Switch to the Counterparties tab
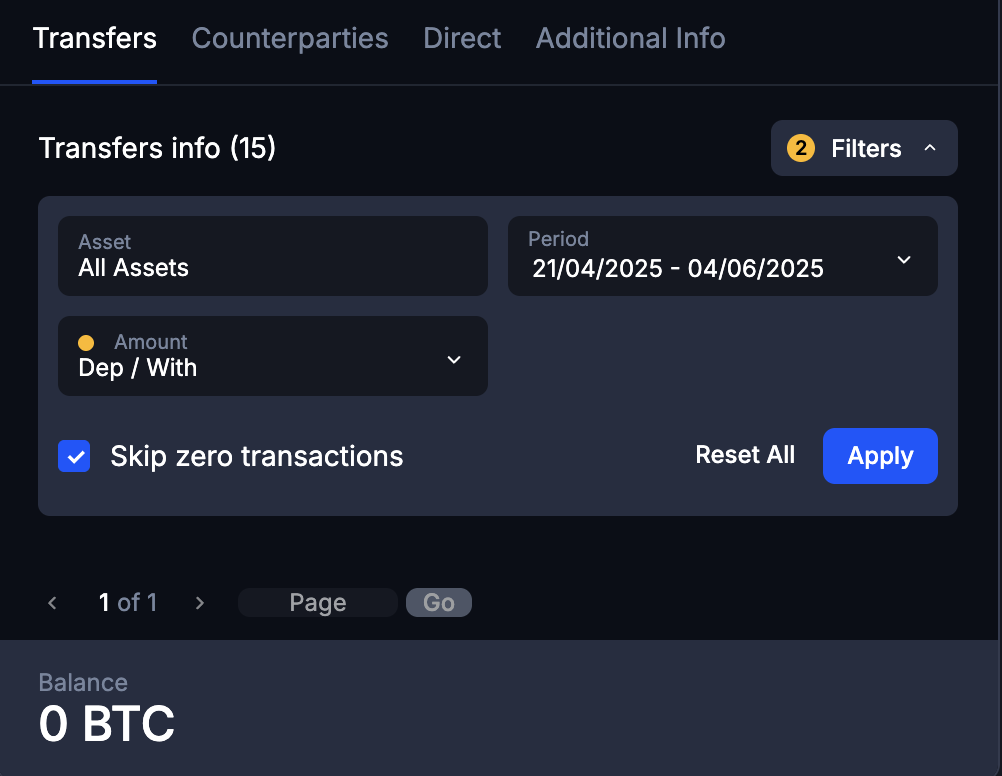 (x=290, y=38)
